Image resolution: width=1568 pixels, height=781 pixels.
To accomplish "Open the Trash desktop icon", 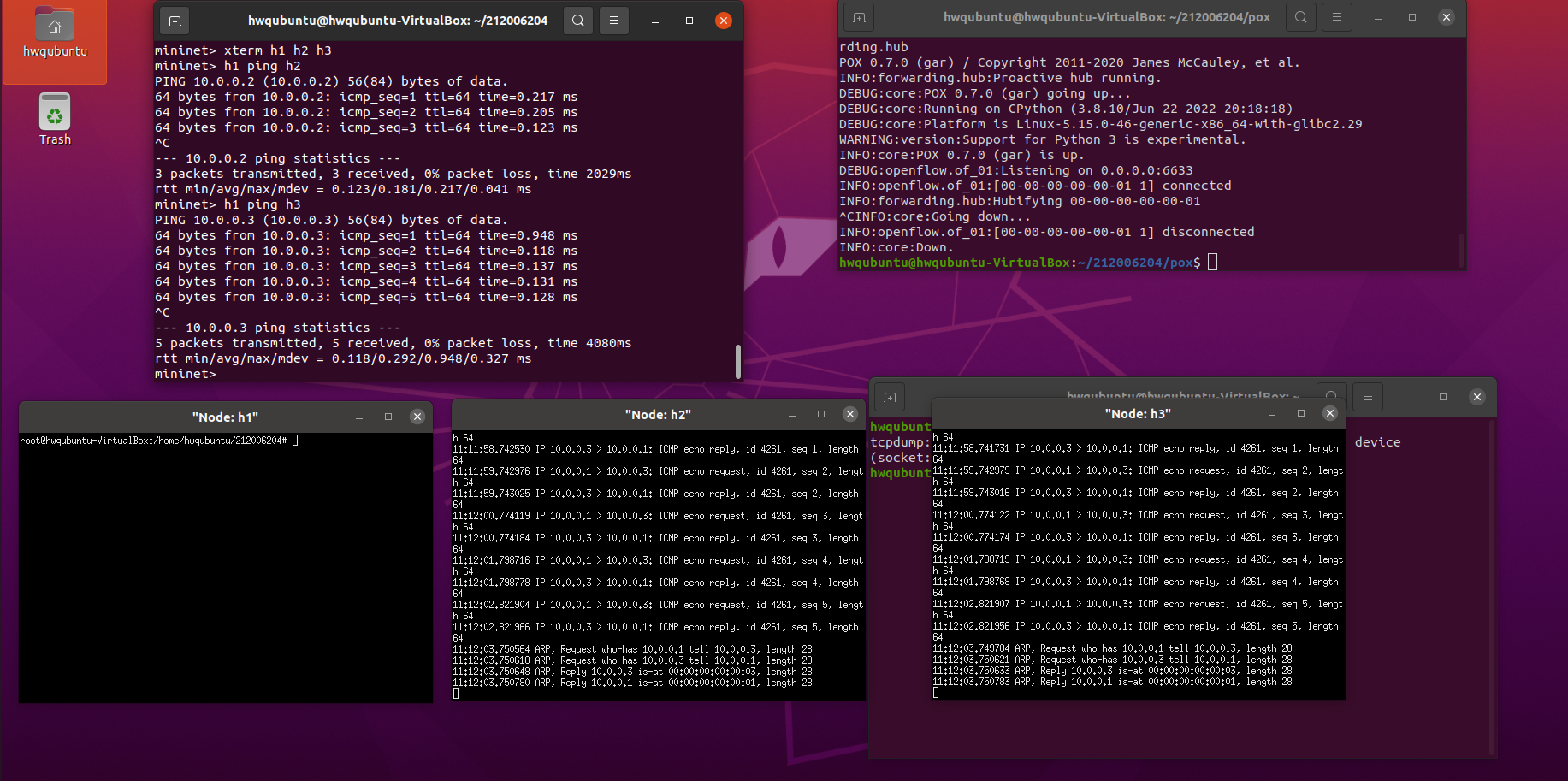I will point(55,114).
